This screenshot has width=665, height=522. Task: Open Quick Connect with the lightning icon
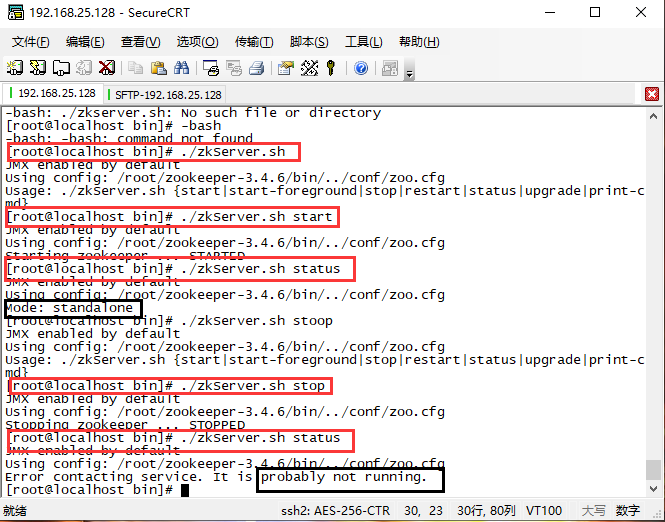[x=38, y=68]
